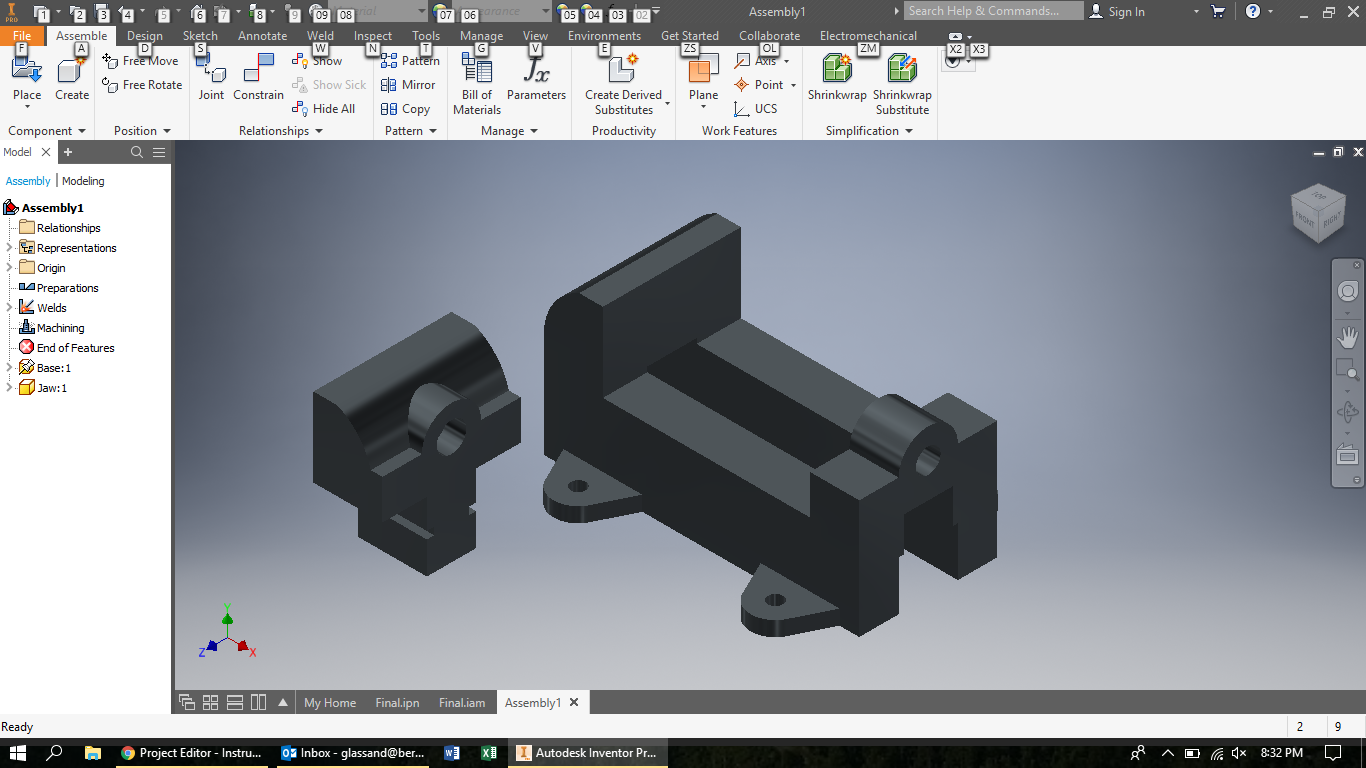Select the Orbit tool in navigation bar

(x=1347, y=412)
